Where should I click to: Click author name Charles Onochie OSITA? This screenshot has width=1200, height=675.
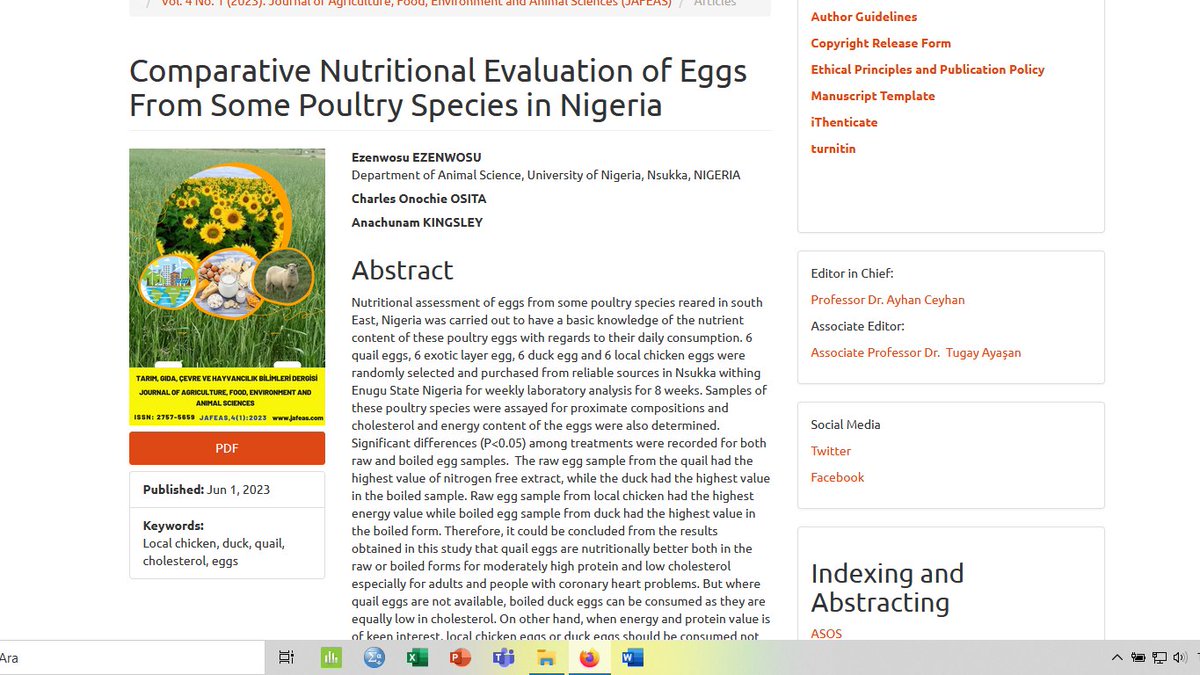click(x=419, y=198)
